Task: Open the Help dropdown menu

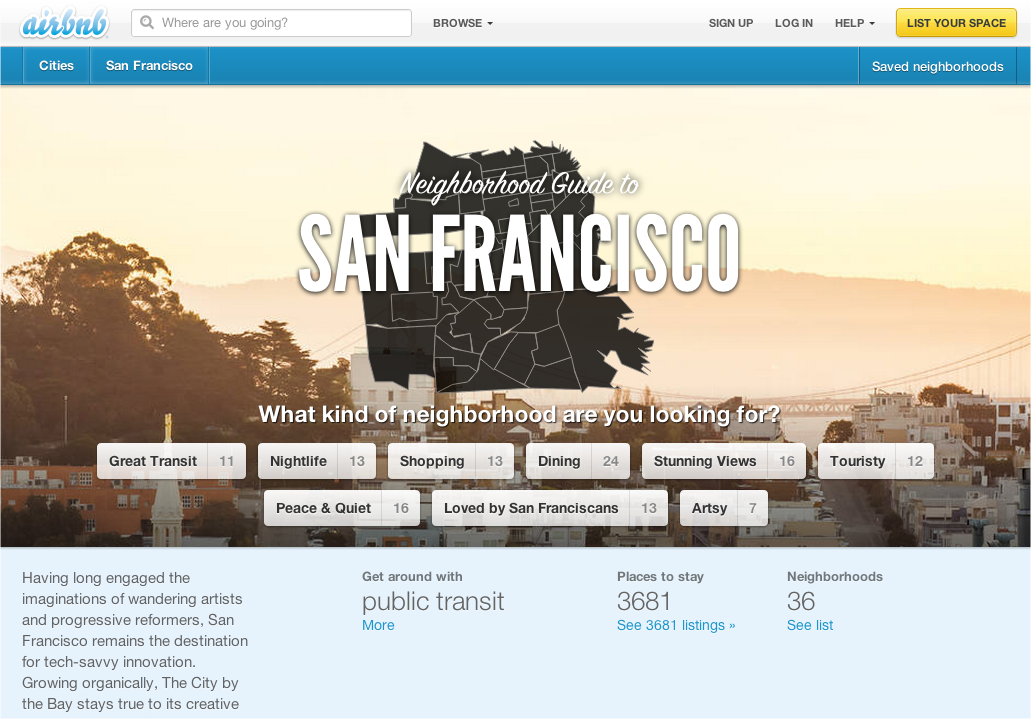Action: [x=855, y=23]
